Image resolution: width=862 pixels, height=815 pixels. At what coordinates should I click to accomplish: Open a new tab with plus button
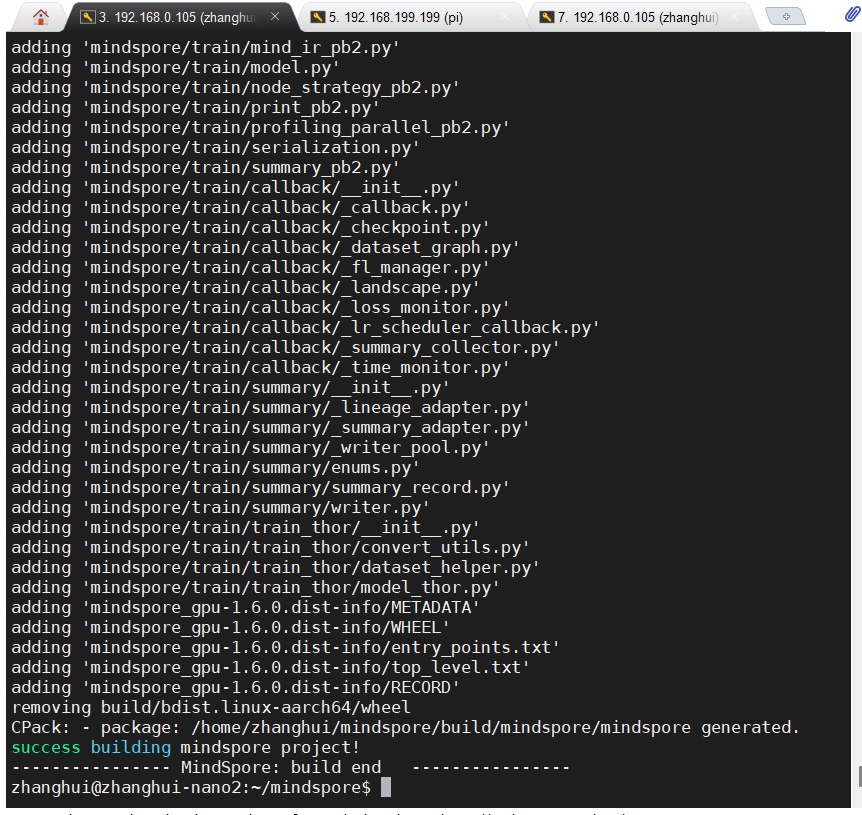tap(786, 16)
